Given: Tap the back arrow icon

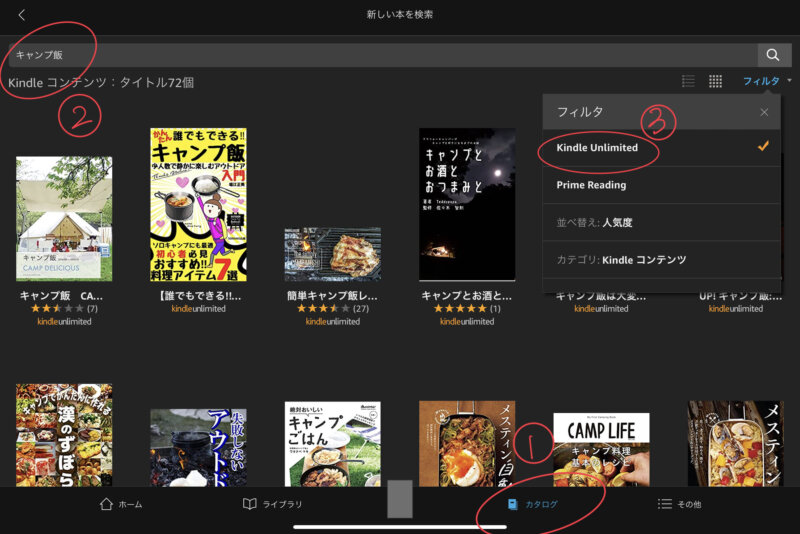Looking at the screenshot, I should click(x=22, y=15).
